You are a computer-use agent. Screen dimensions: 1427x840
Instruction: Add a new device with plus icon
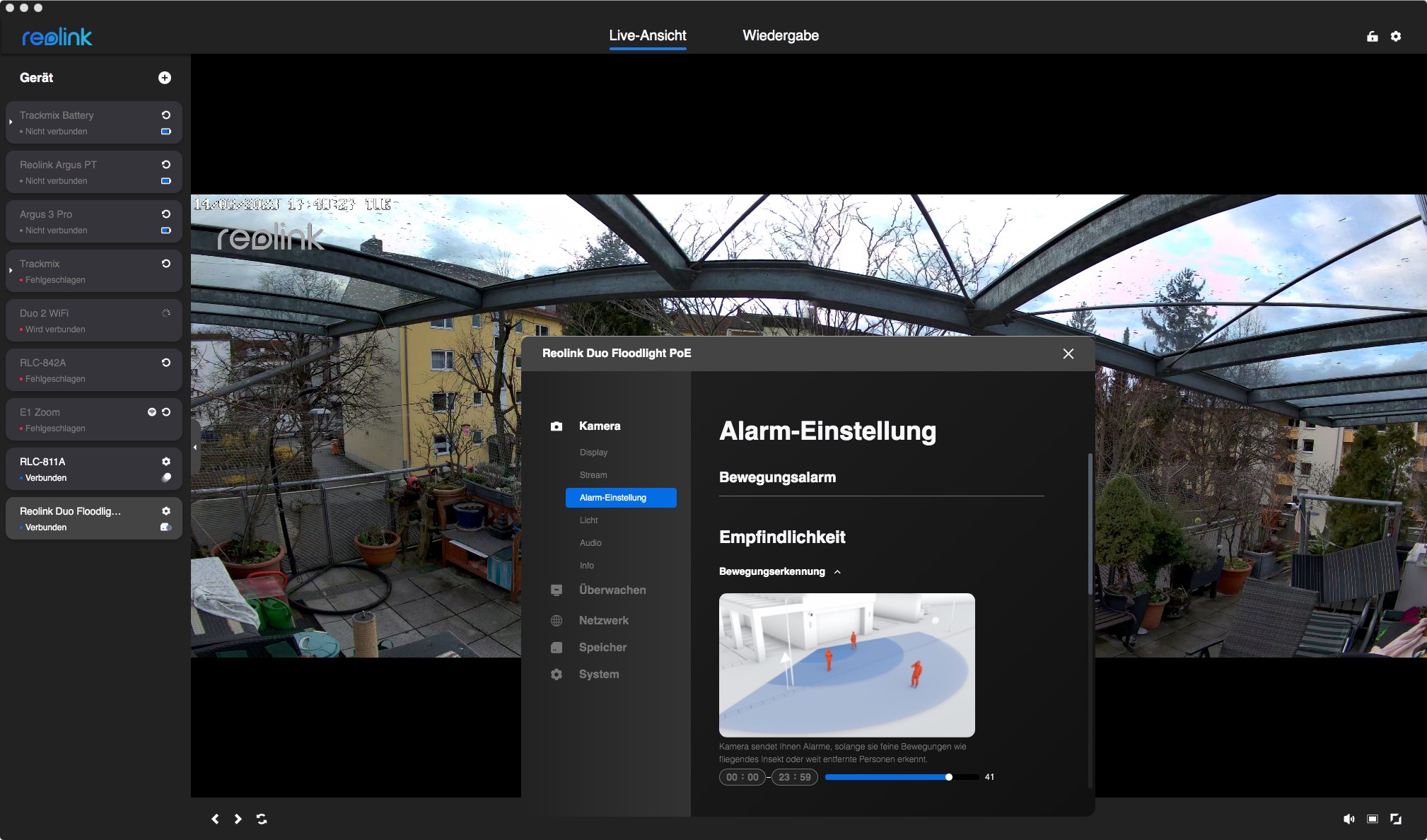pos(164,78)
